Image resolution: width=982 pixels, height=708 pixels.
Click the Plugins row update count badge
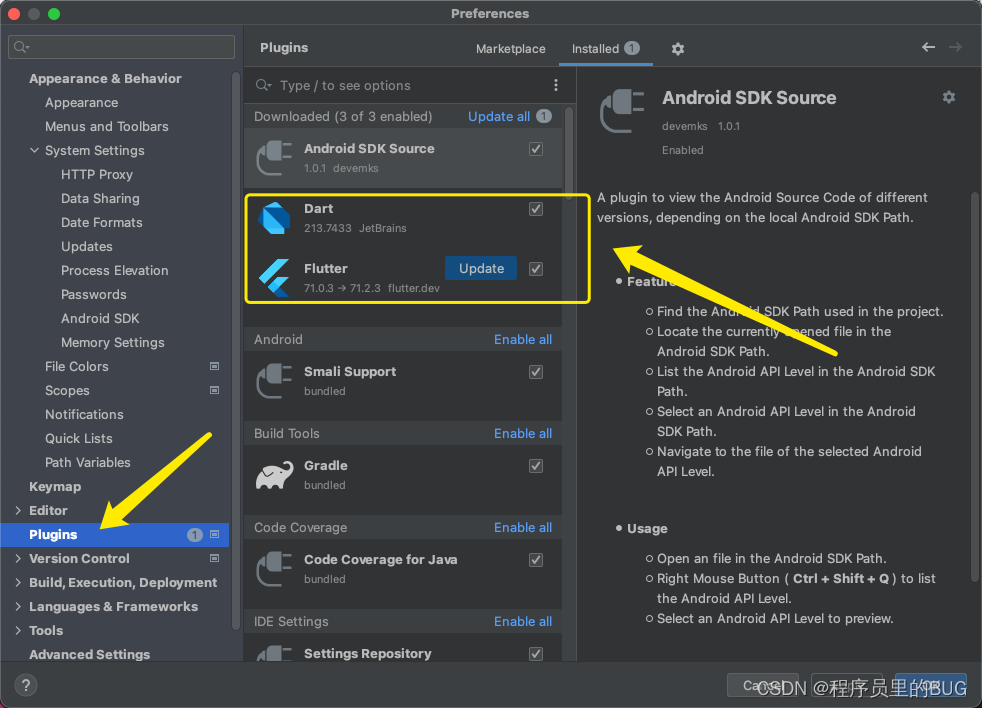tap(195, 534)
